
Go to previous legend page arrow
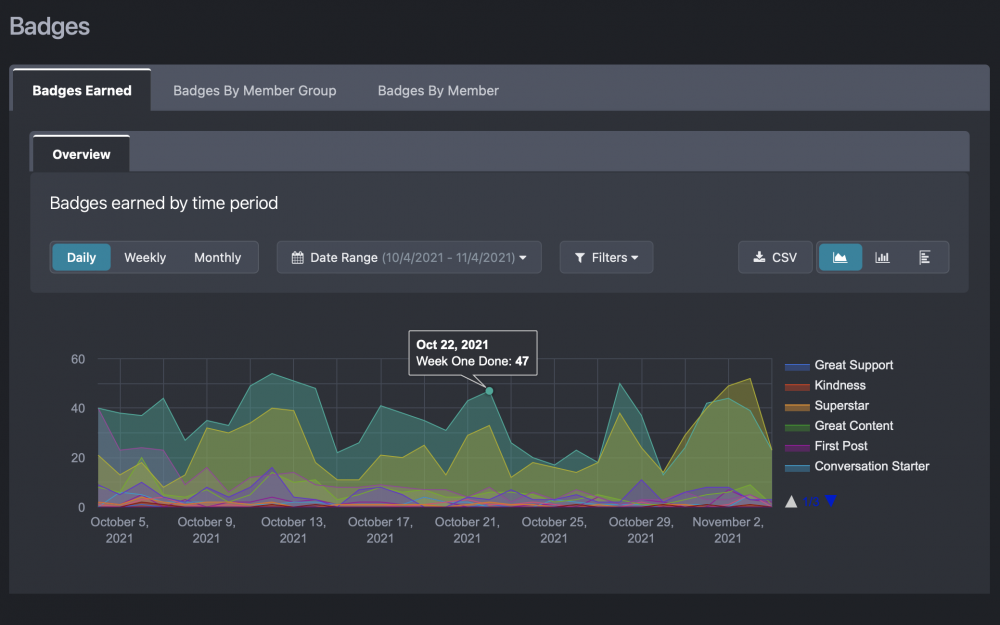pyautogui.click(x=792, y=501)
